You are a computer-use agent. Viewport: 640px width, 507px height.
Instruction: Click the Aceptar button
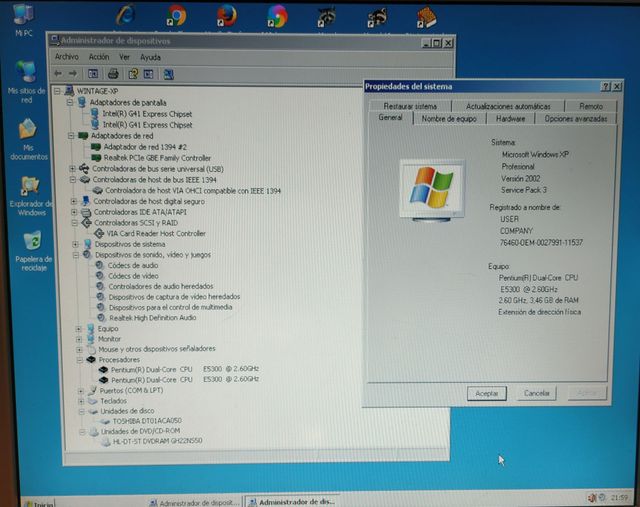(487, 394)
